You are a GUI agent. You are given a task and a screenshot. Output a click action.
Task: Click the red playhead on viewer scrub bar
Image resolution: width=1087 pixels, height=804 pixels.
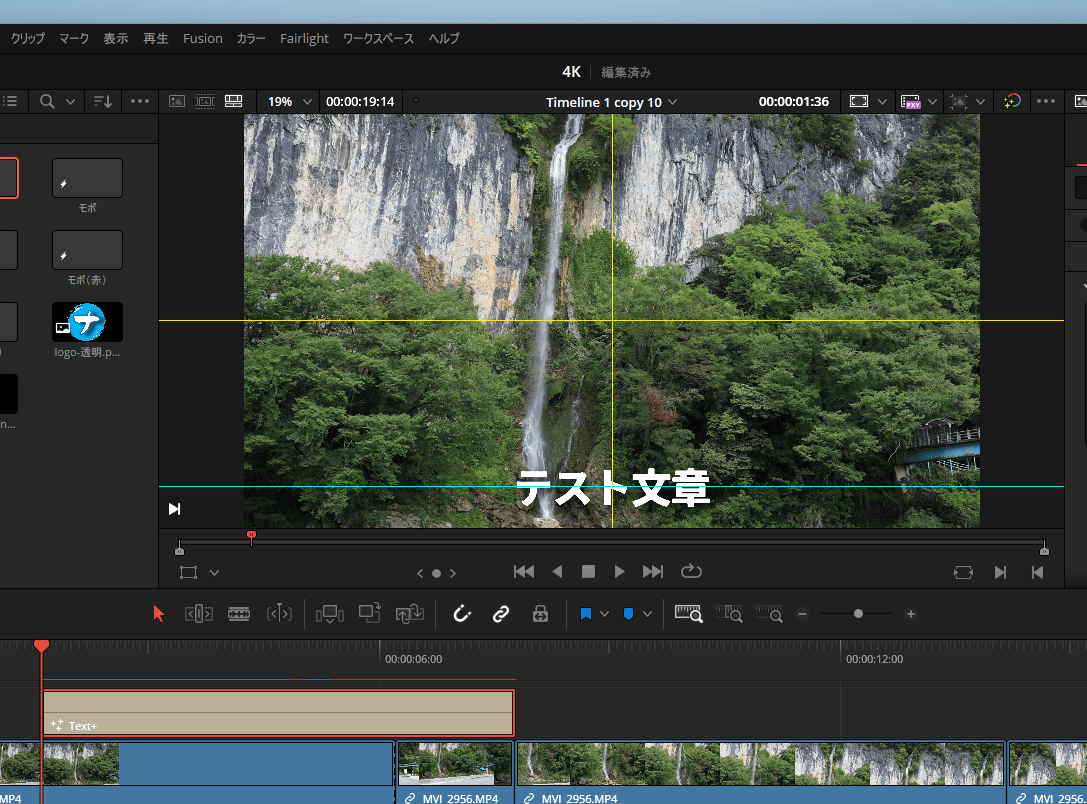point(252,537)
